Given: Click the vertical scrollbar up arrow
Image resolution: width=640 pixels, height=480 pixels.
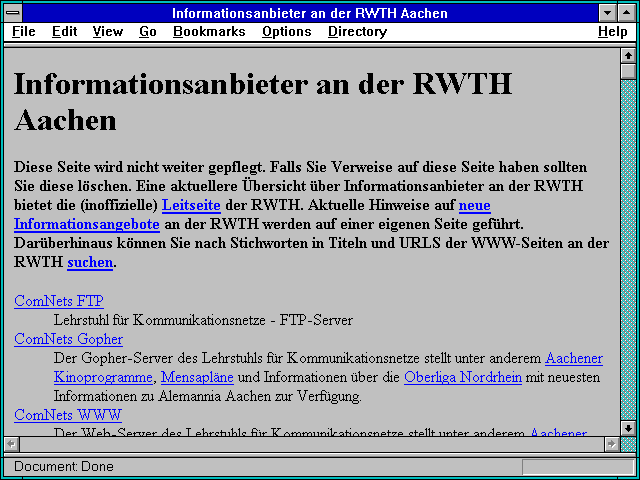Looking at the screenshot, I should (x=628, y=56).
